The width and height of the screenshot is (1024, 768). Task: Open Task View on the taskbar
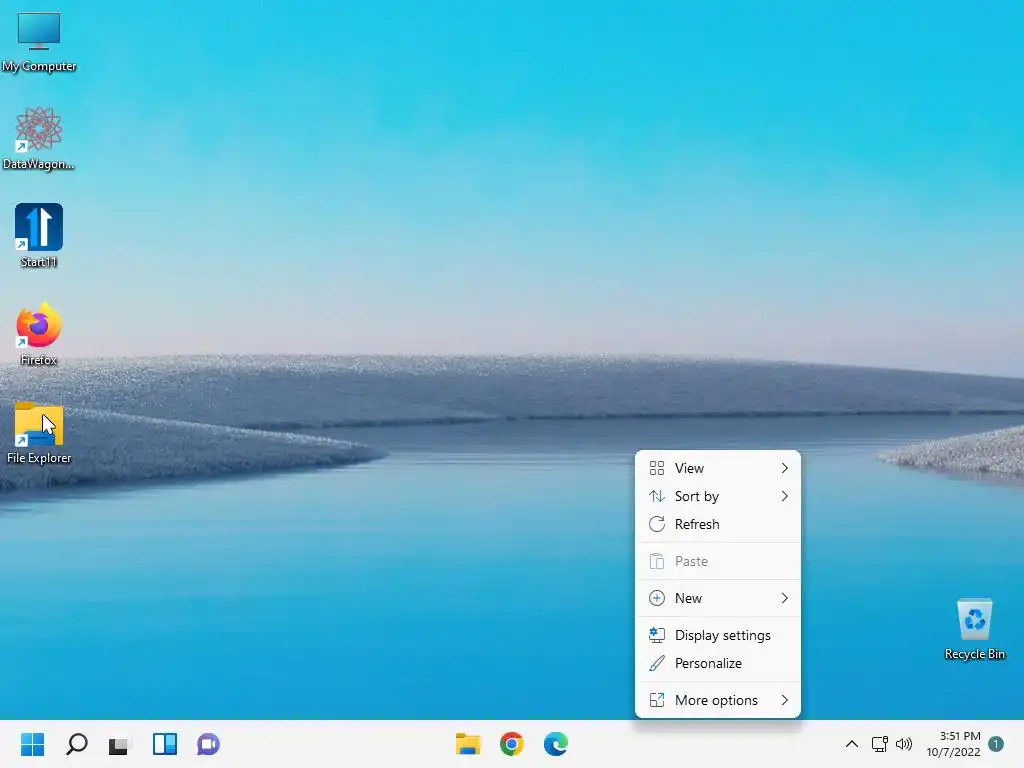click(120, 744)
